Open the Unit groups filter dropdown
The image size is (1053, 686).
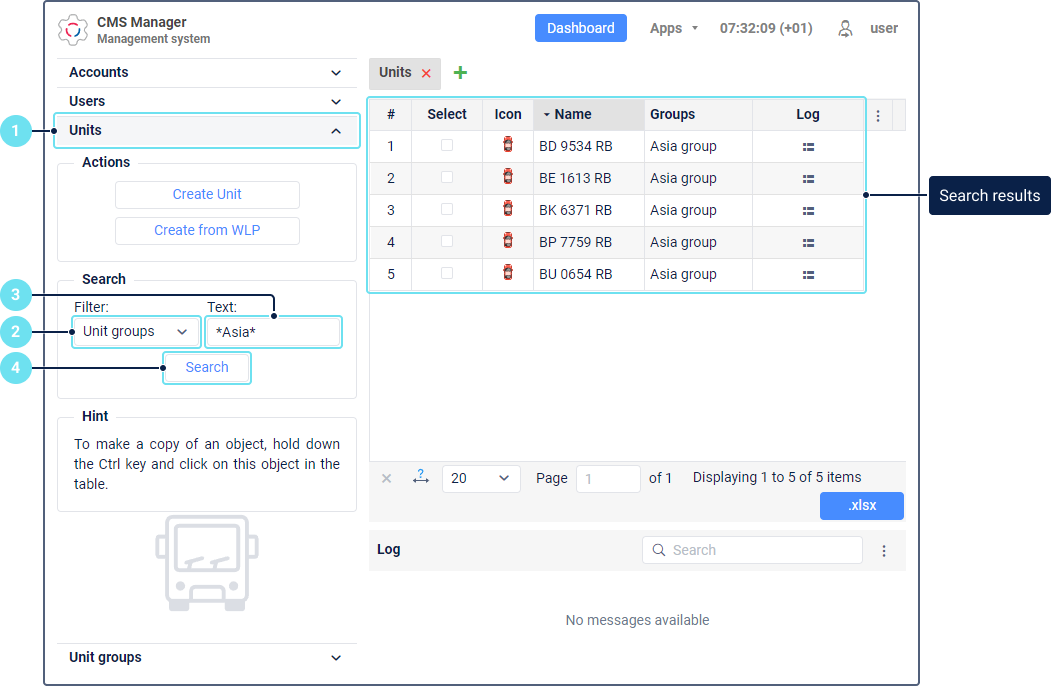(x=136, y=332)
